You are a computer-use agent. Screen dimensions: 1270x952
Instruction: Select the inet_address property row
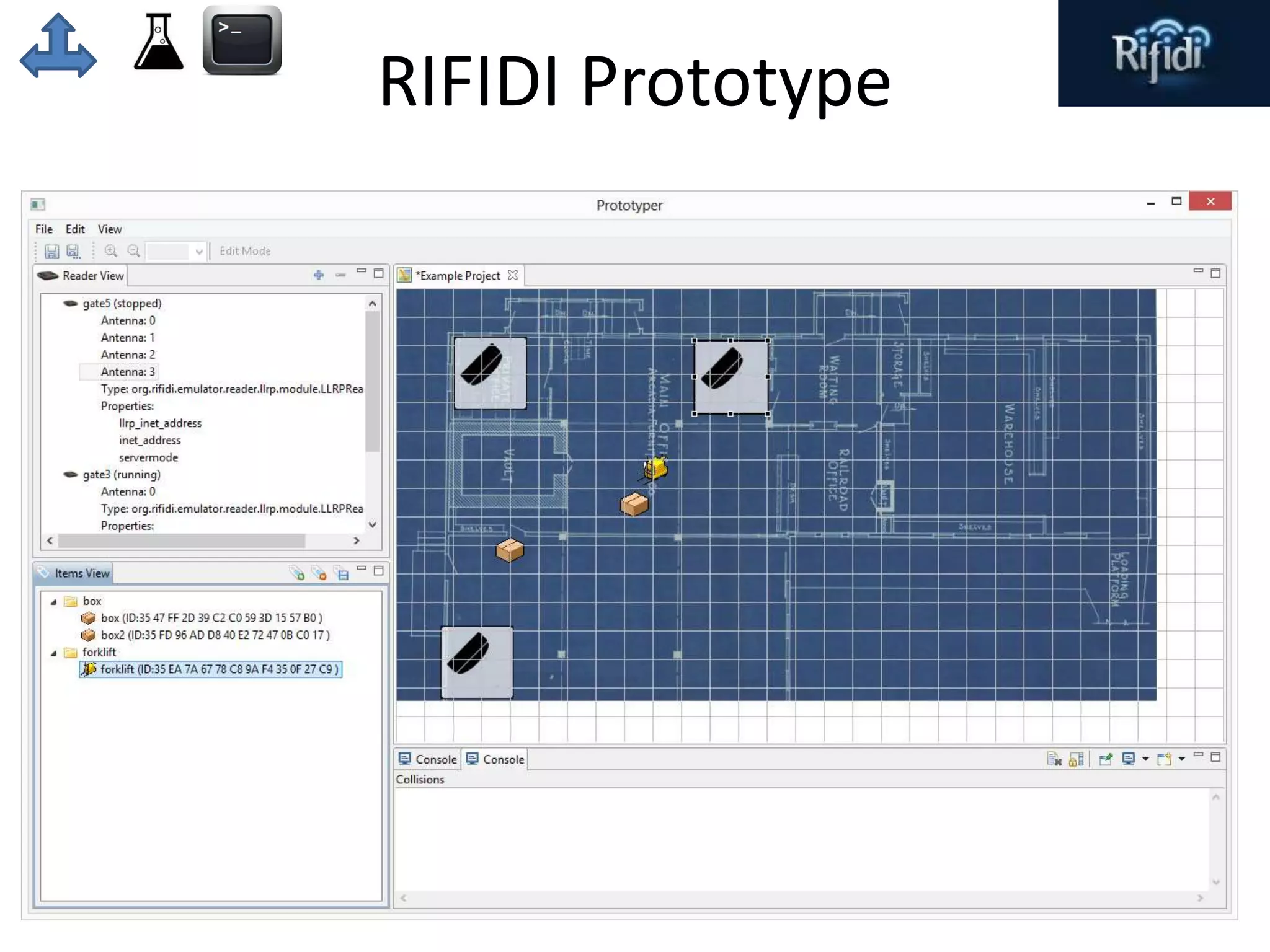click(149, 440)
